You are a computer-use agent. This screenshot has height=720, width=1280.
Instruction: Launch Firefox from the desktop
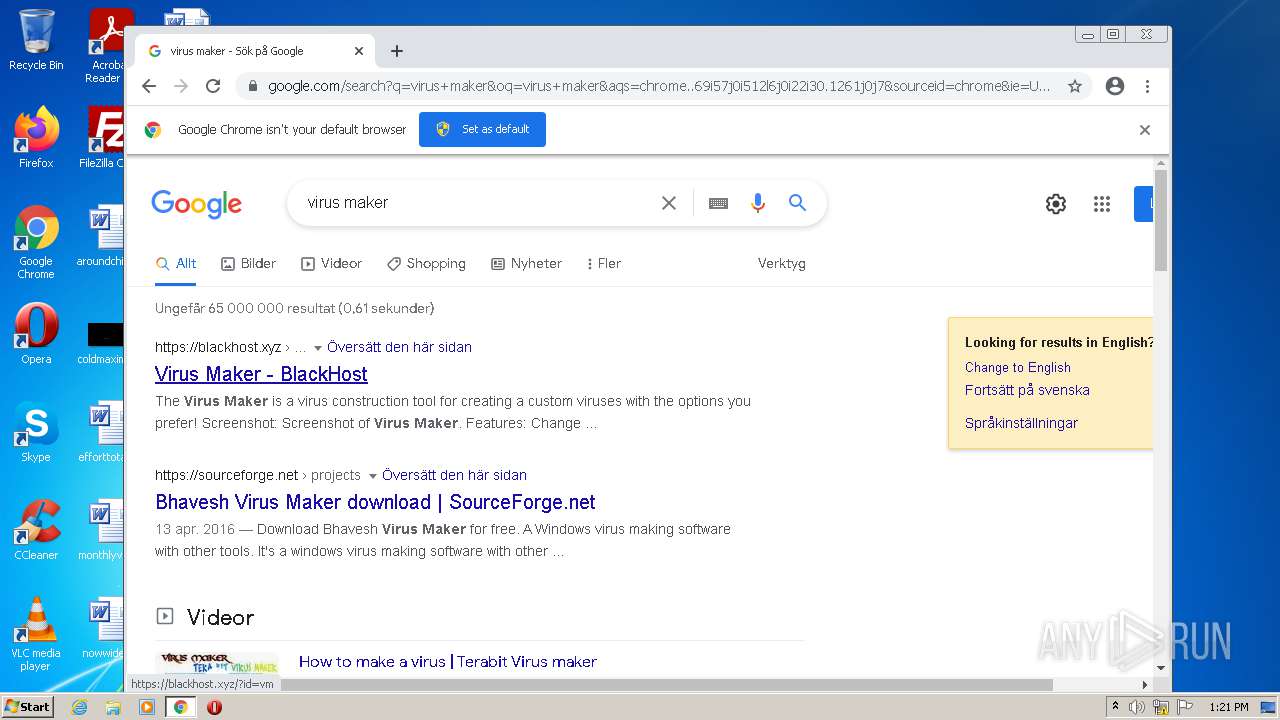[36, 138]
